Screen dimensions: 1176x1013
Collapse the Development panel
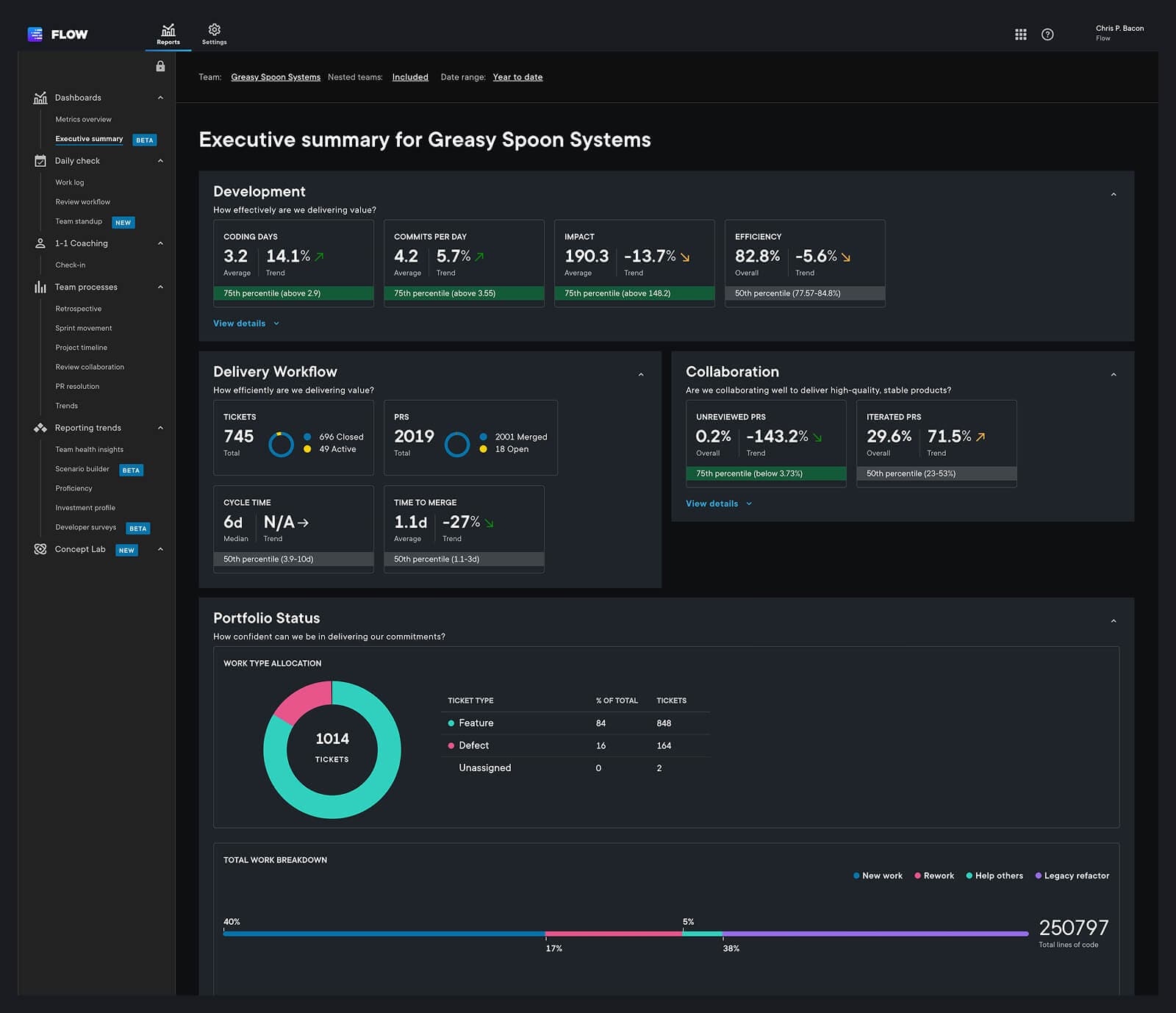(1114, 195)
